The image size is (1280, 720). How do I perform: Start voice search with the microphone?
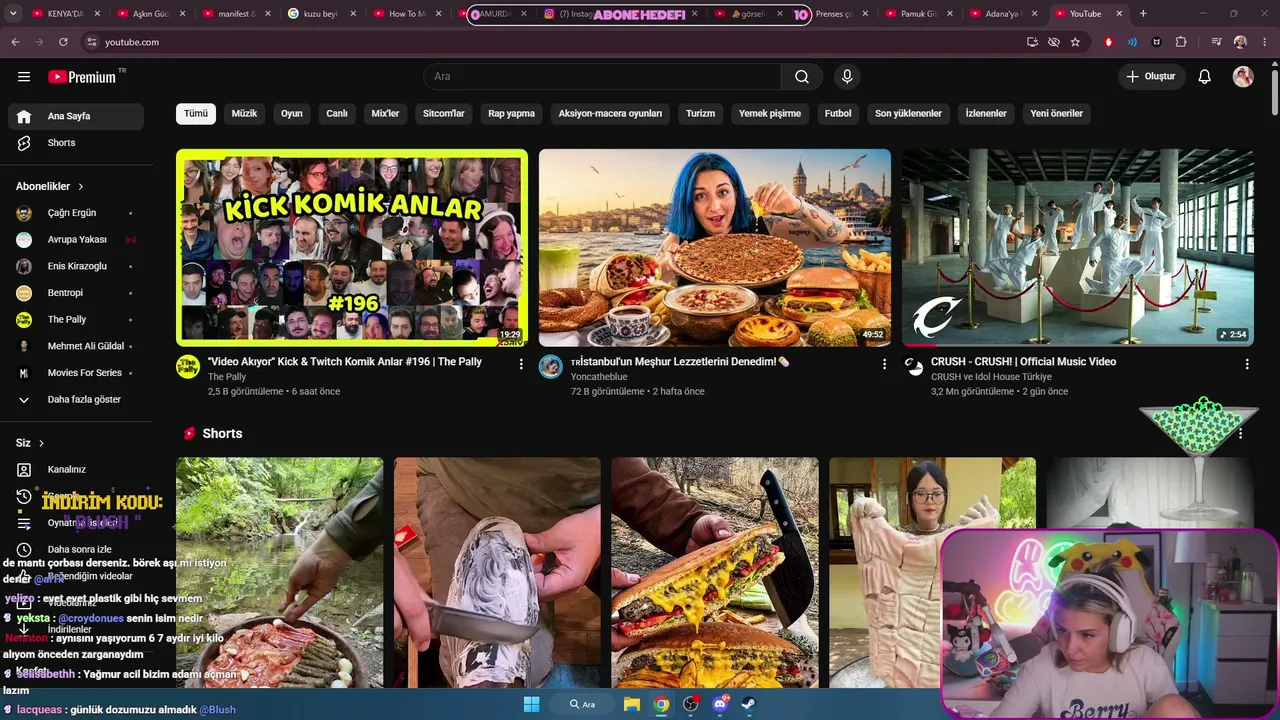847,77
